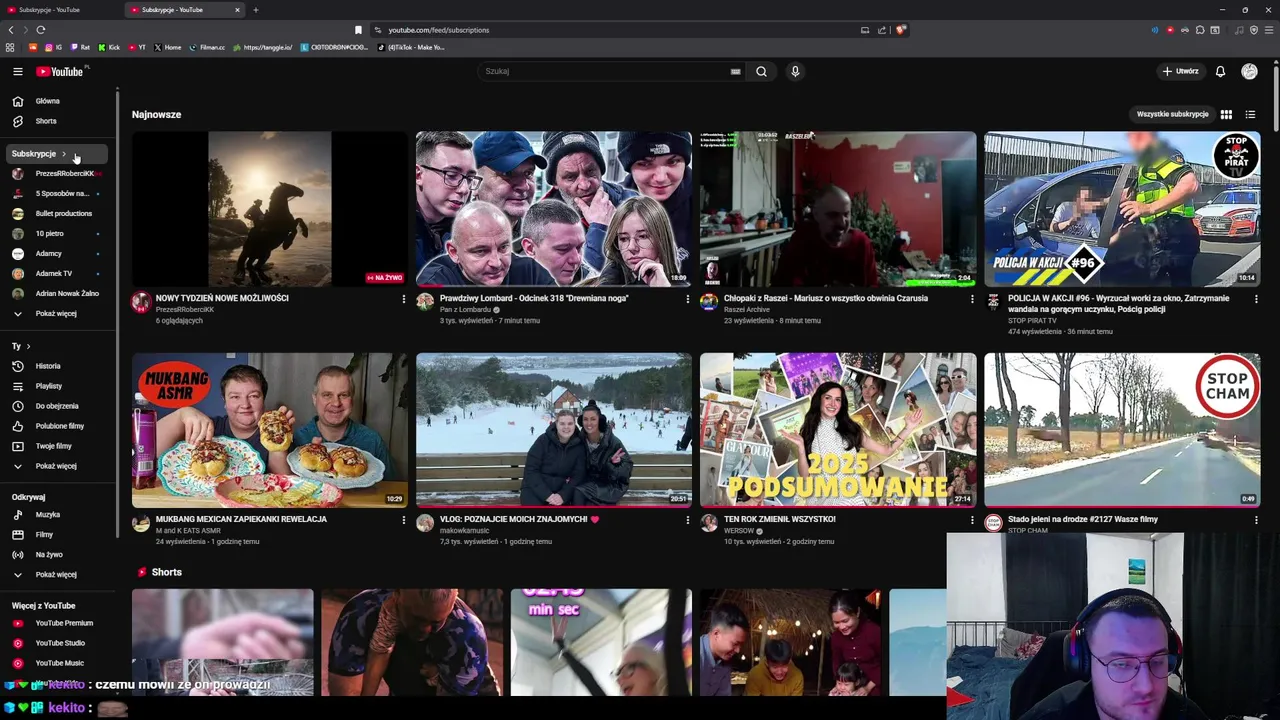The width and height of the screenshot is (1280, 720).
Task: Play STOP CHAM road video thumbnail
Action: coord(1122,430)
